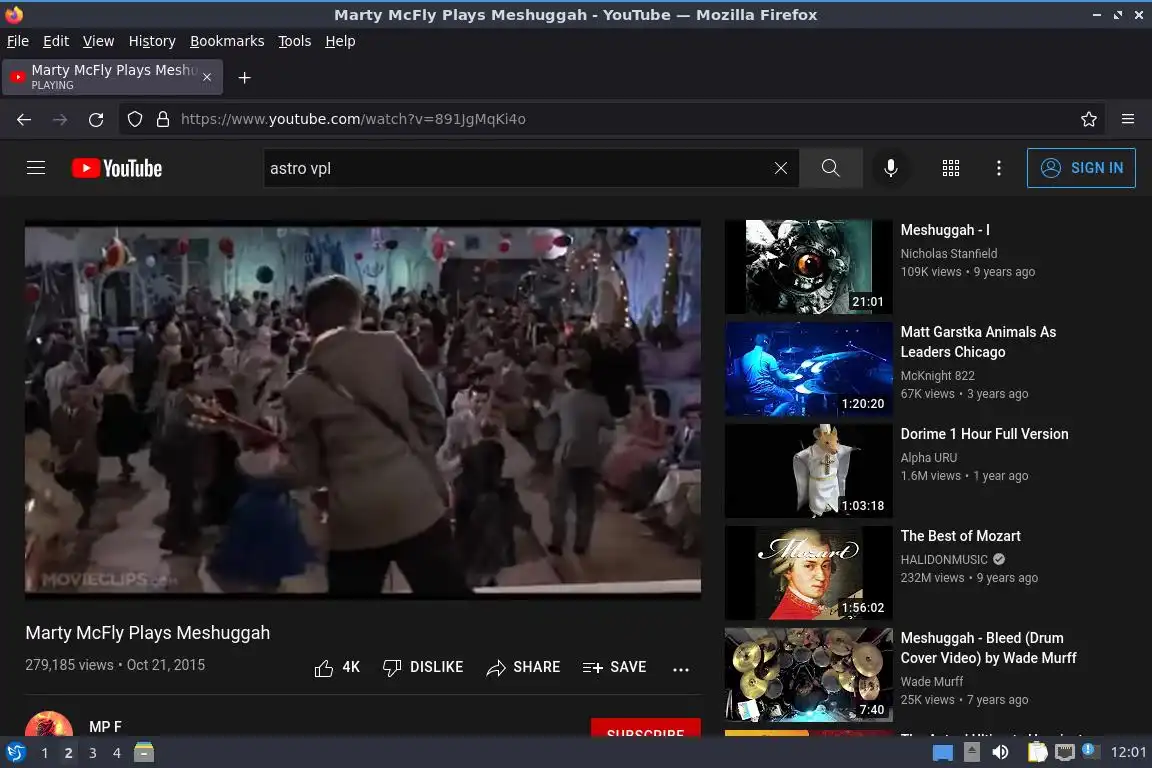Open the Alpha URU channel name

point(929,457)
